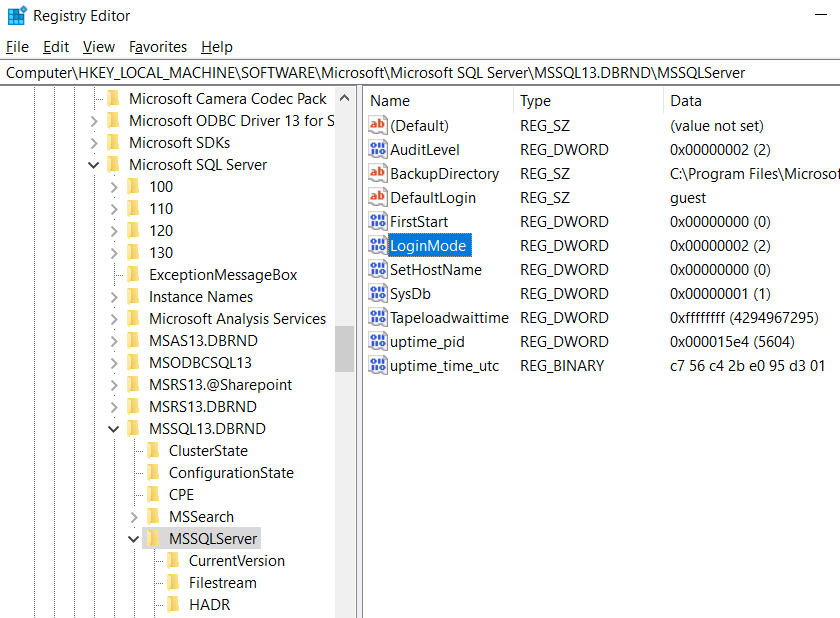Expand the MSSearch key
Screen dimensions: 840x618
pos(134,517)
